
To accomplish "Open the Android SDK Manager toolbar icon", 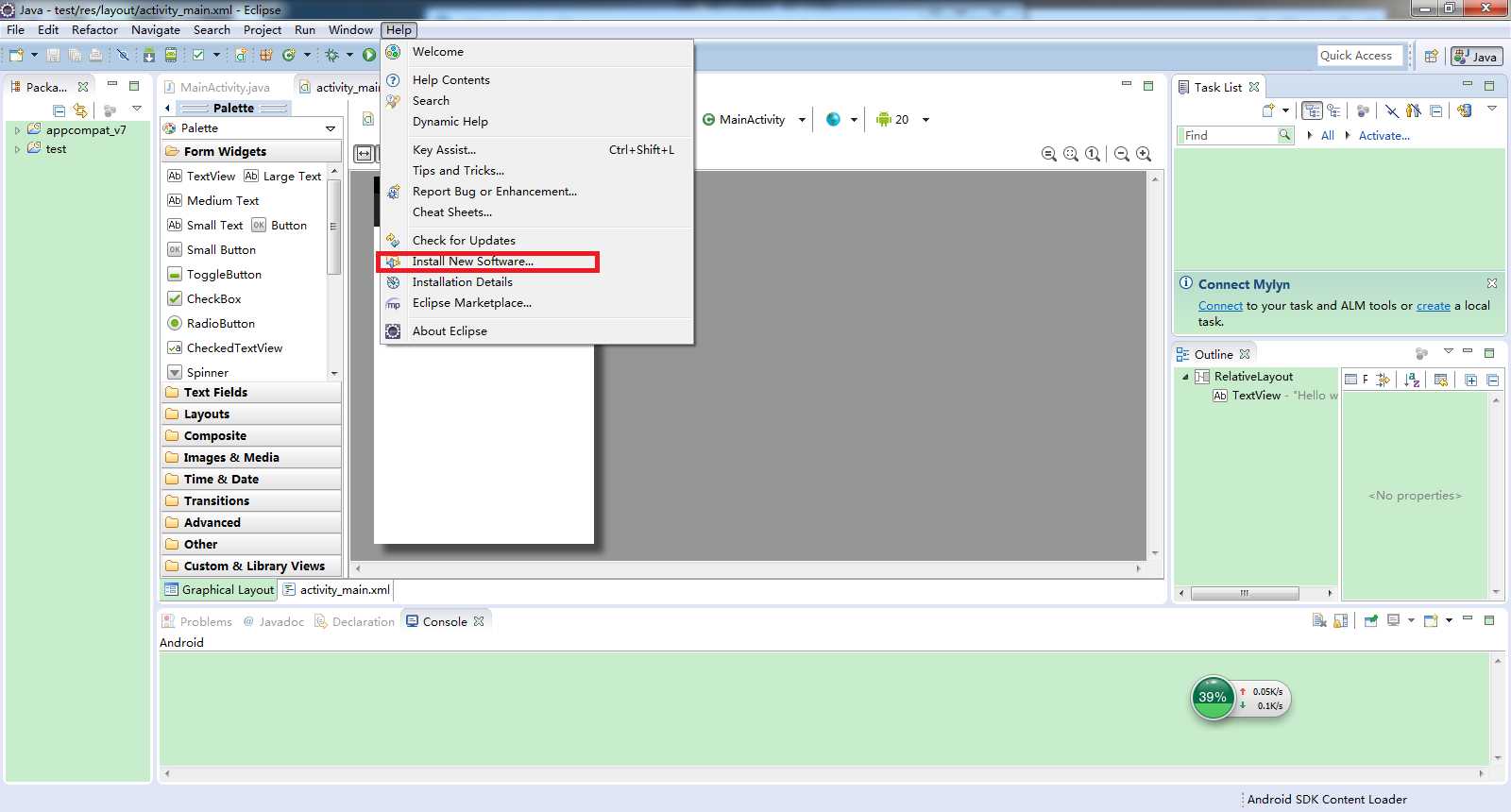I will 149,55.
